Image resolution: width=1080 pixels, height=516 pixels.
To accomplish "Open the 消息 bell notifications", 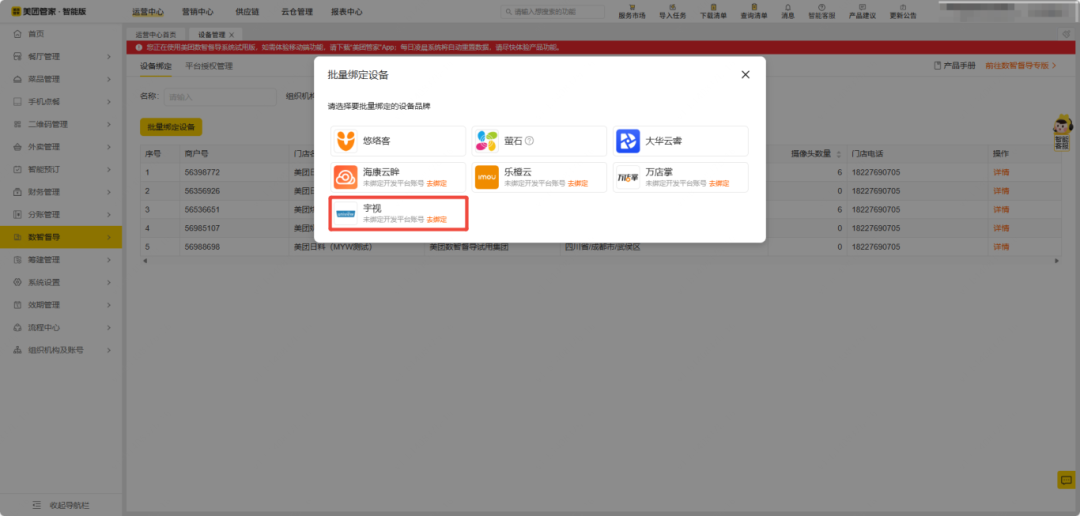I will [788, 10].
